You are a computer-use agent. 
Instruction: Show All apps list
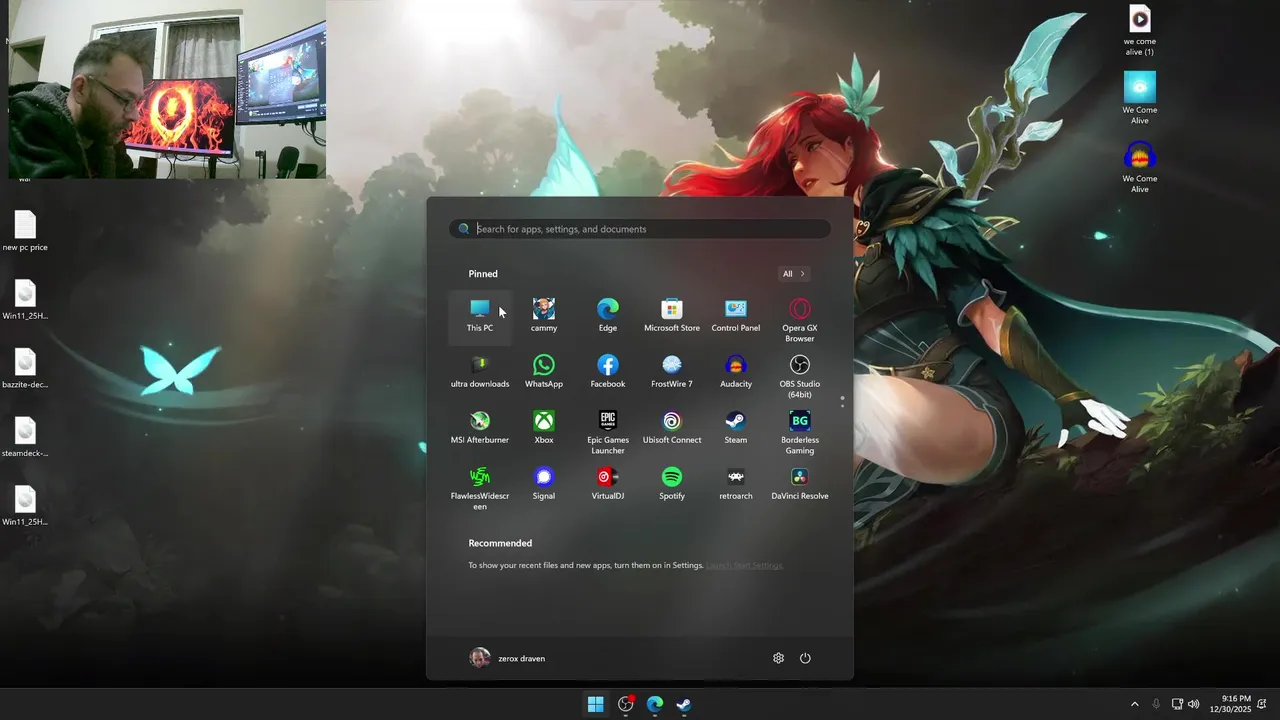click(x=794, y=274)
